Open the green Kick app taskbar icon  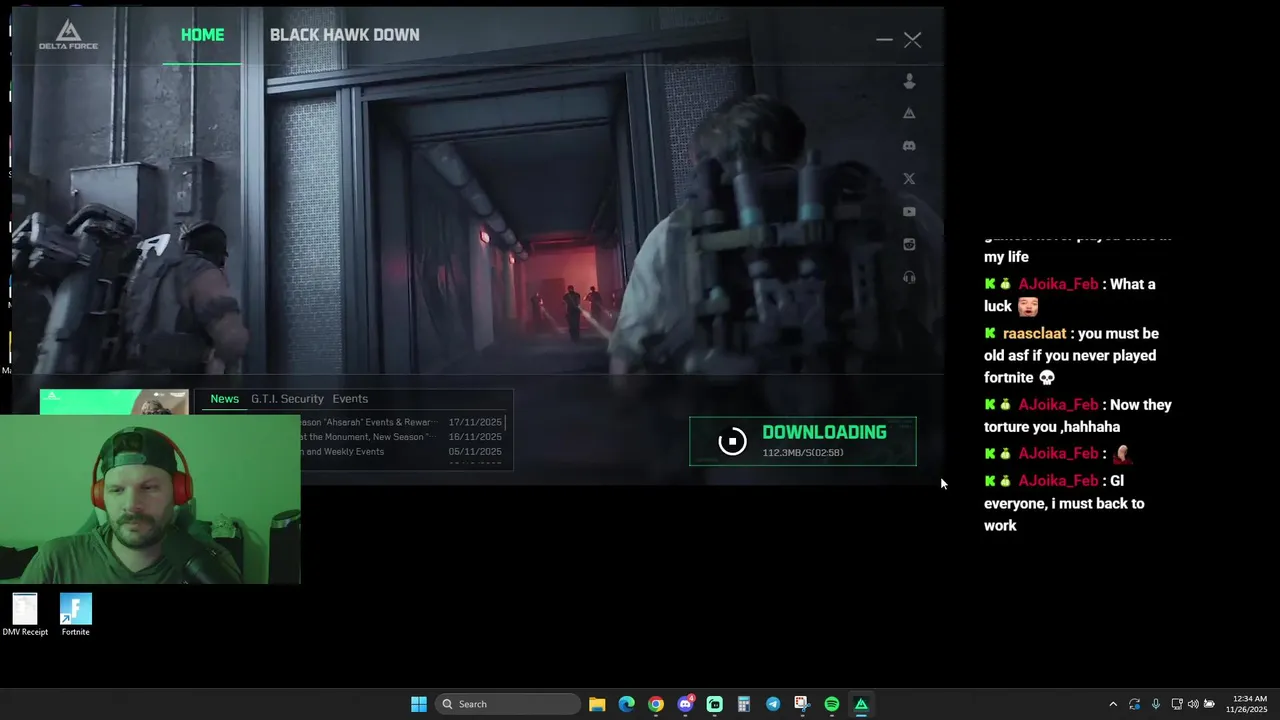tap(714, 704)
